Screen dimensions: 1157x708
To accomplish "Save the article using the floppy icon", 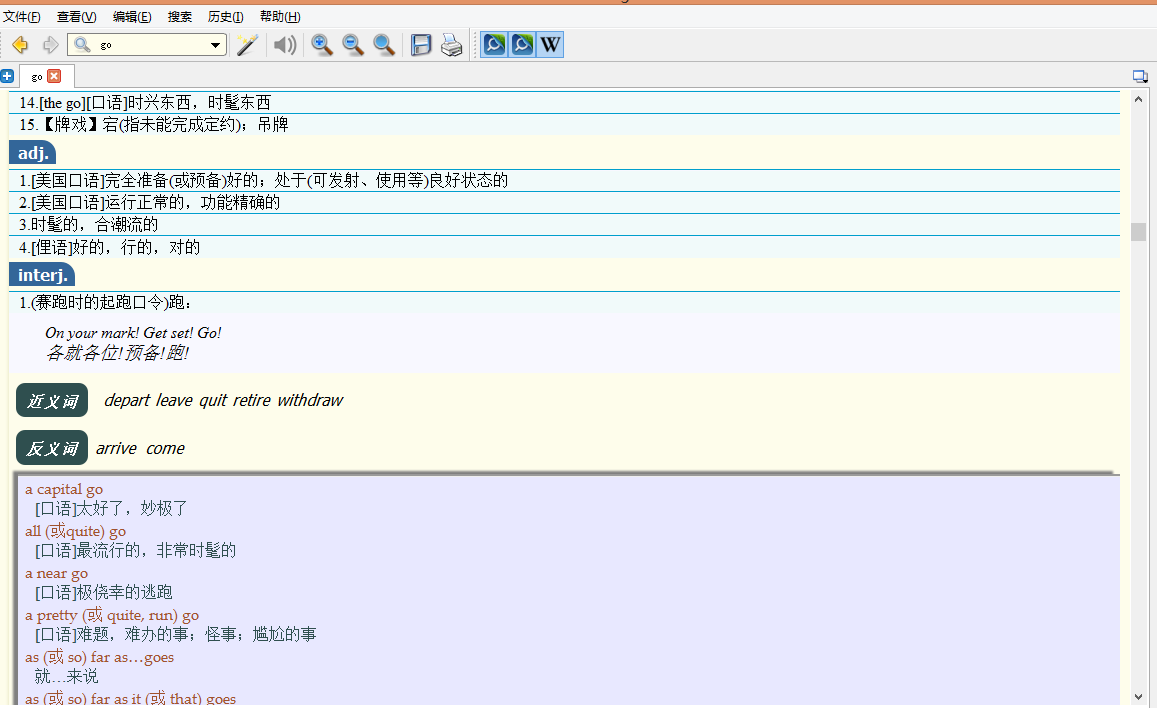I will pyautogui.click(x=421, y=45).
